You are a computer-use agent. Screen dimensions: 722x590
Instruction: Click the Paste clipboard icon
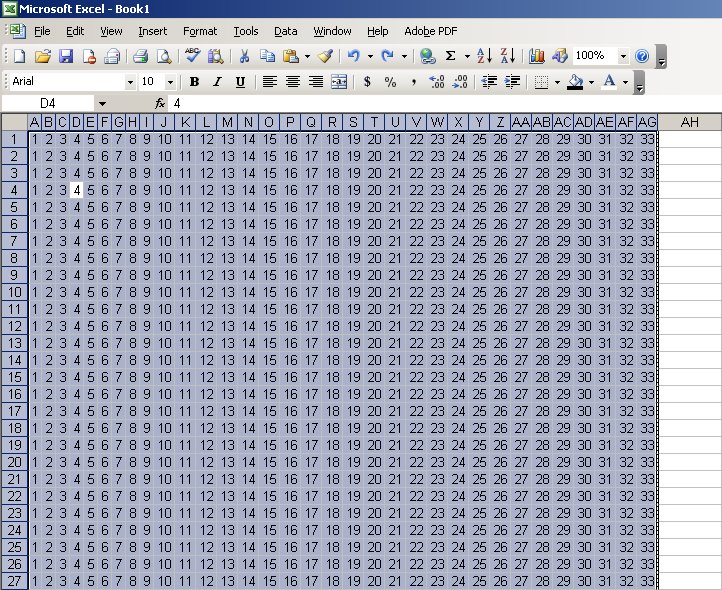[x=291, y=56]
